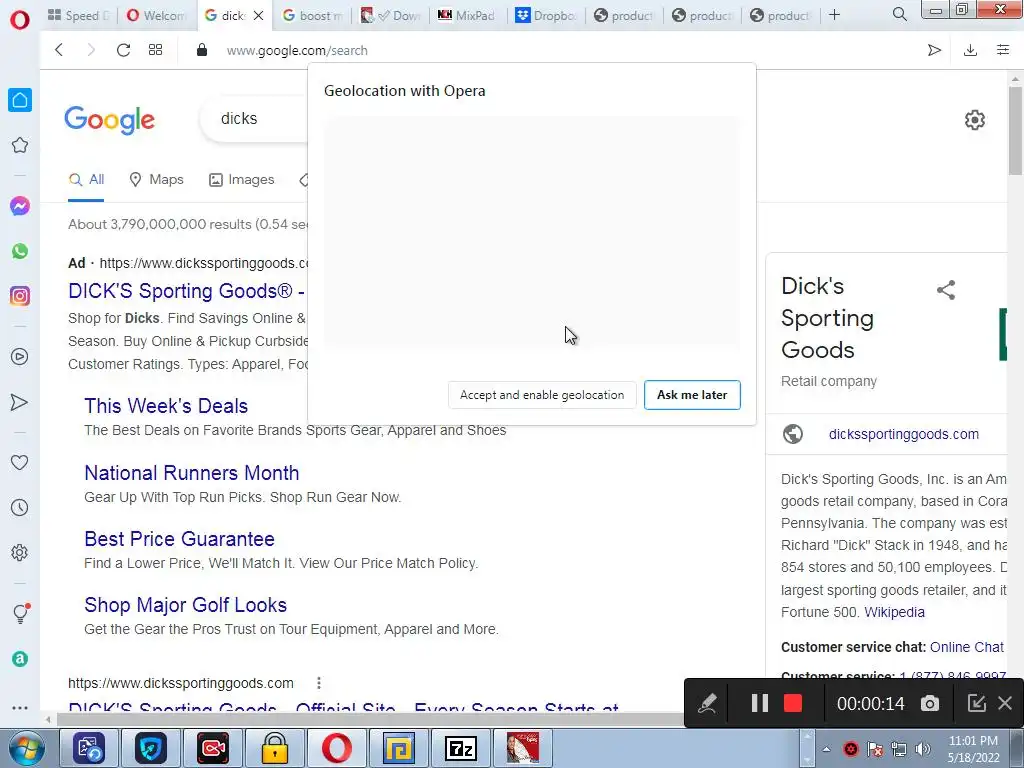Select the Maps search filter

157,180
